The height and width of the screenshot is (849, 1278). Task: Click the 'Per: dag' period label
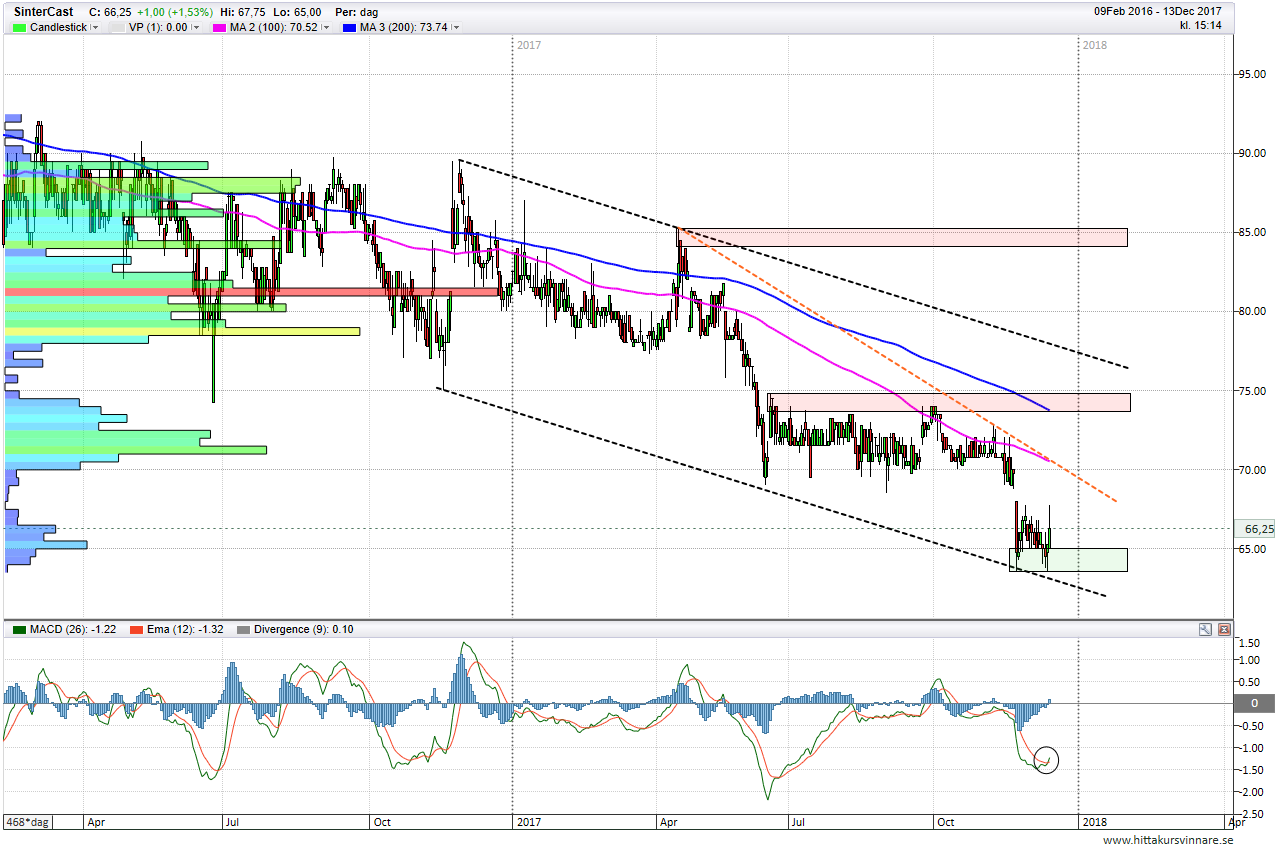click(356, 12)
